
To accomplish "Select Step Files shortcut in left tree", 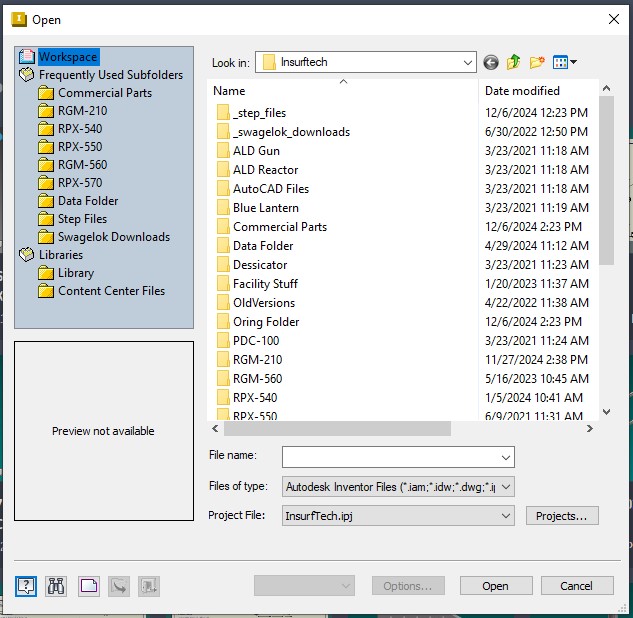I will 82,219.
